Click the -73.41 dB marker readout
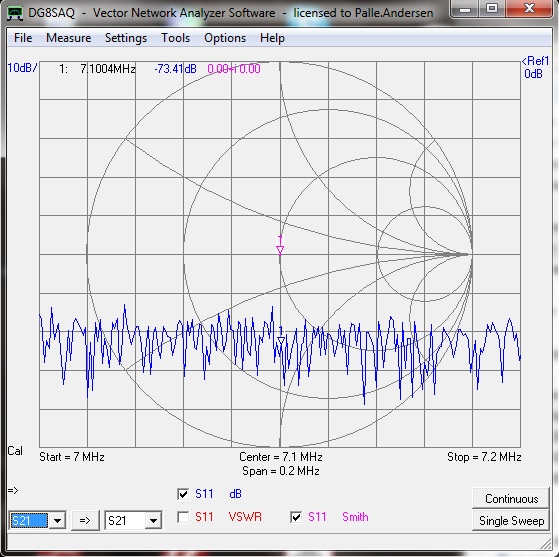This screenshot has height=557, width=559. pyautogui.click(x=175, y=68)
